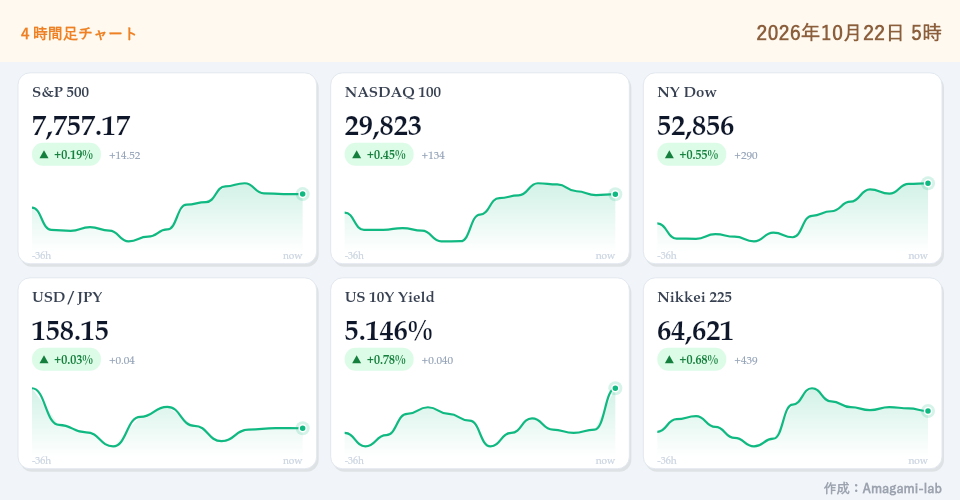Click the NY Dow card title
Screen dimensions: 960x500
coord(687,92)
